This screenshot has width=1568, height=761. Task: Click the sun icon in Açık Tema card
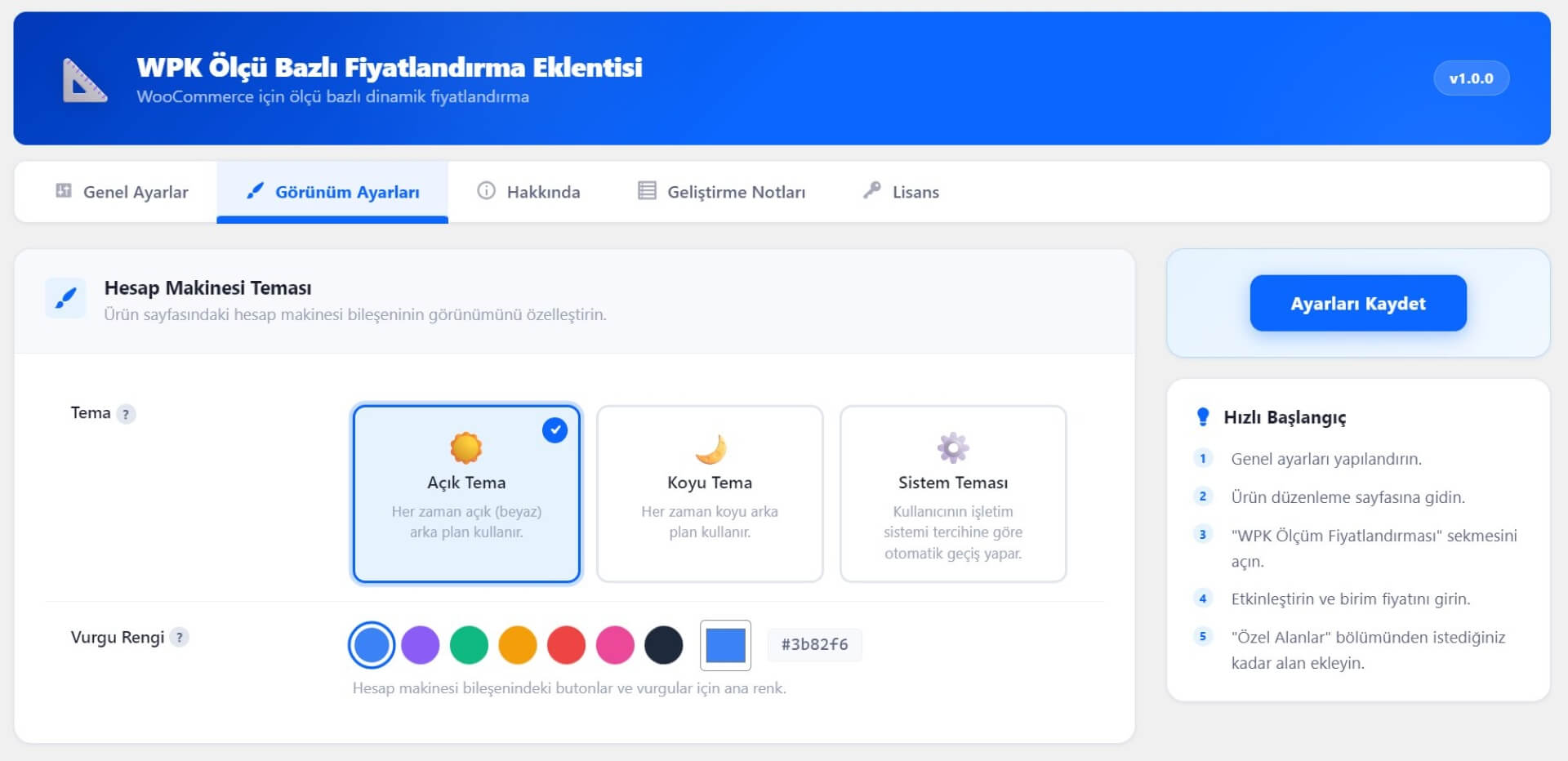click(x=466, y=447)
